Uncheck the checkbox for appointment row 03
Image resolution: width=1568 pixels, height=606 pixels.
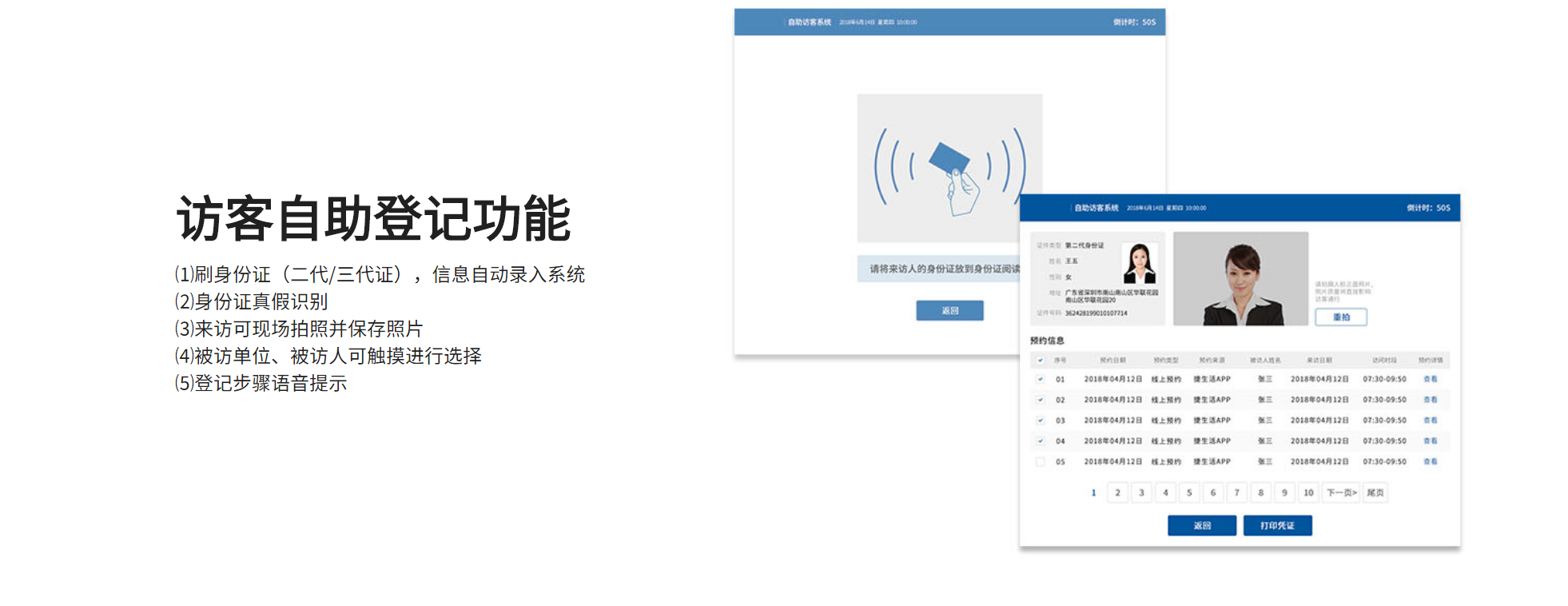pyautogui.click(x=1041, y=421)
